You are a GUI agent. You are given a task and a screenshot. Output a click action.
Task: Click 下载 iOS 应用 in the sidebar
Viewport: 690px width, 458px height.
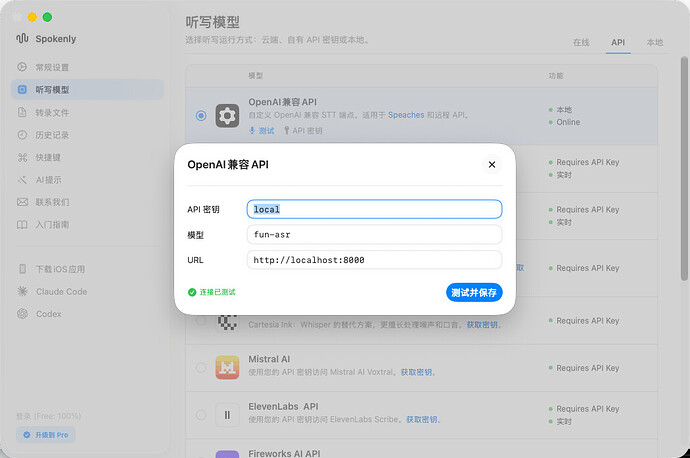(x=87, y=269)
